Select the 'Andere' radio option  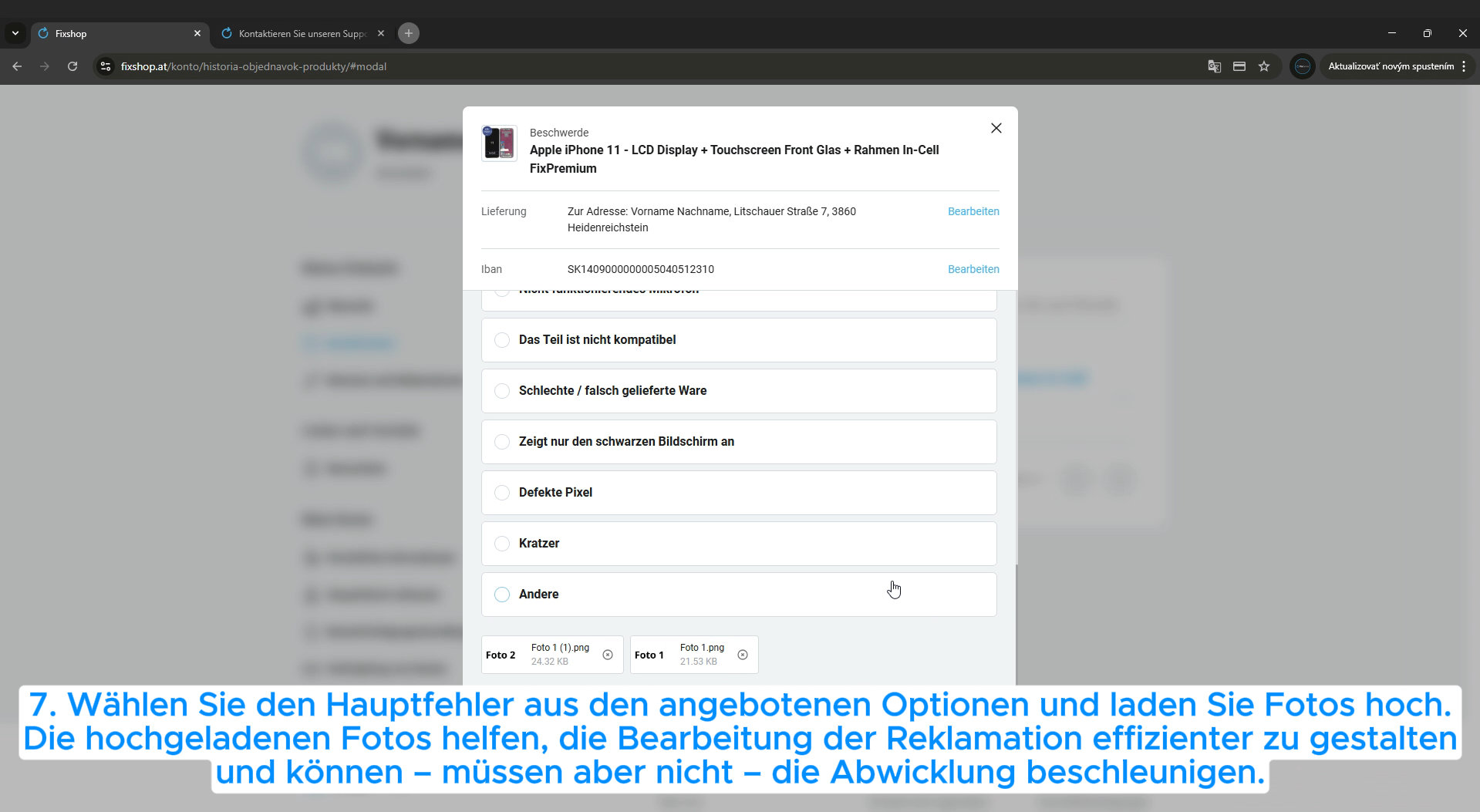point(502,595)
